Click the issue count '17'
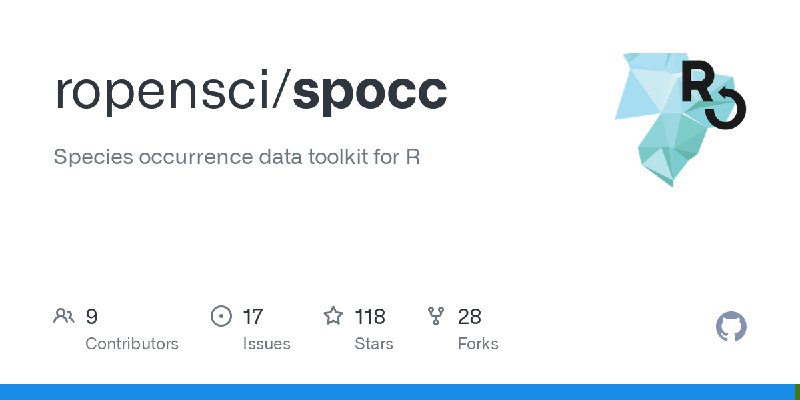The image size is (800, 400). [x=253, y=317]
